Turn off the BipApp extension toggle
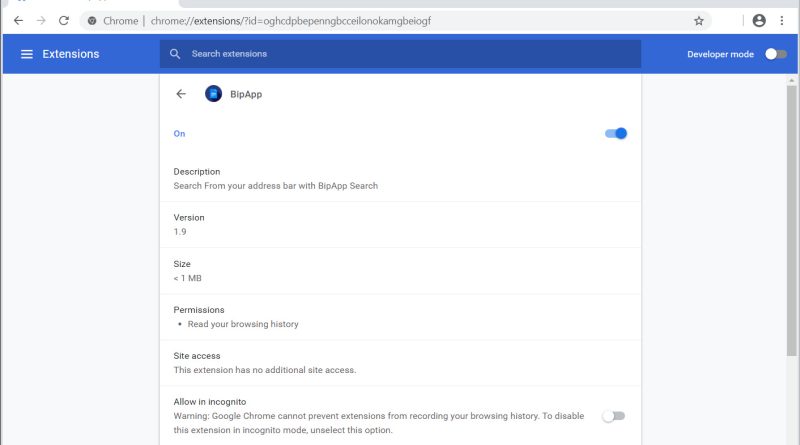Screen dimensions: 800x445 (616, 133)
